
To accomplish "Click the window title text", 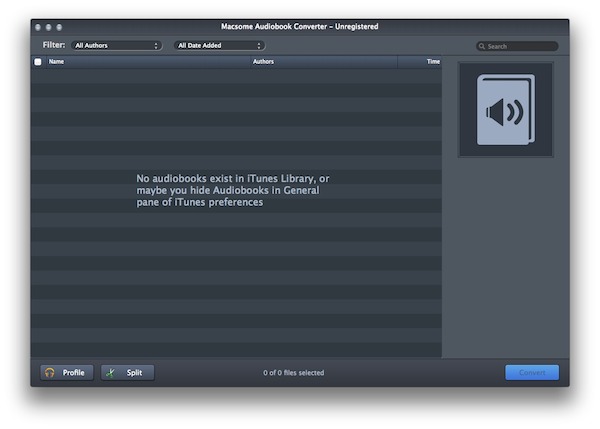I will tap(300, 26).
